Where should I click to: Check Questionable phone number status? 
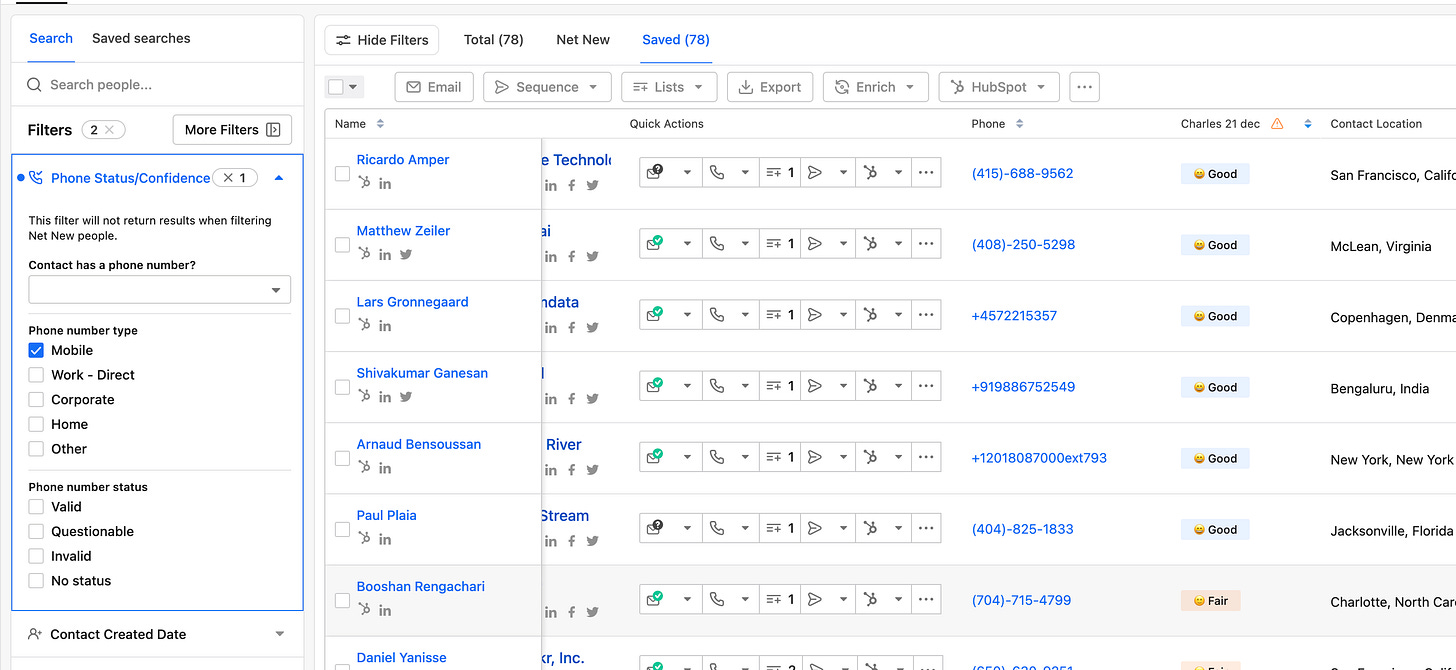(x=36, y=531)
